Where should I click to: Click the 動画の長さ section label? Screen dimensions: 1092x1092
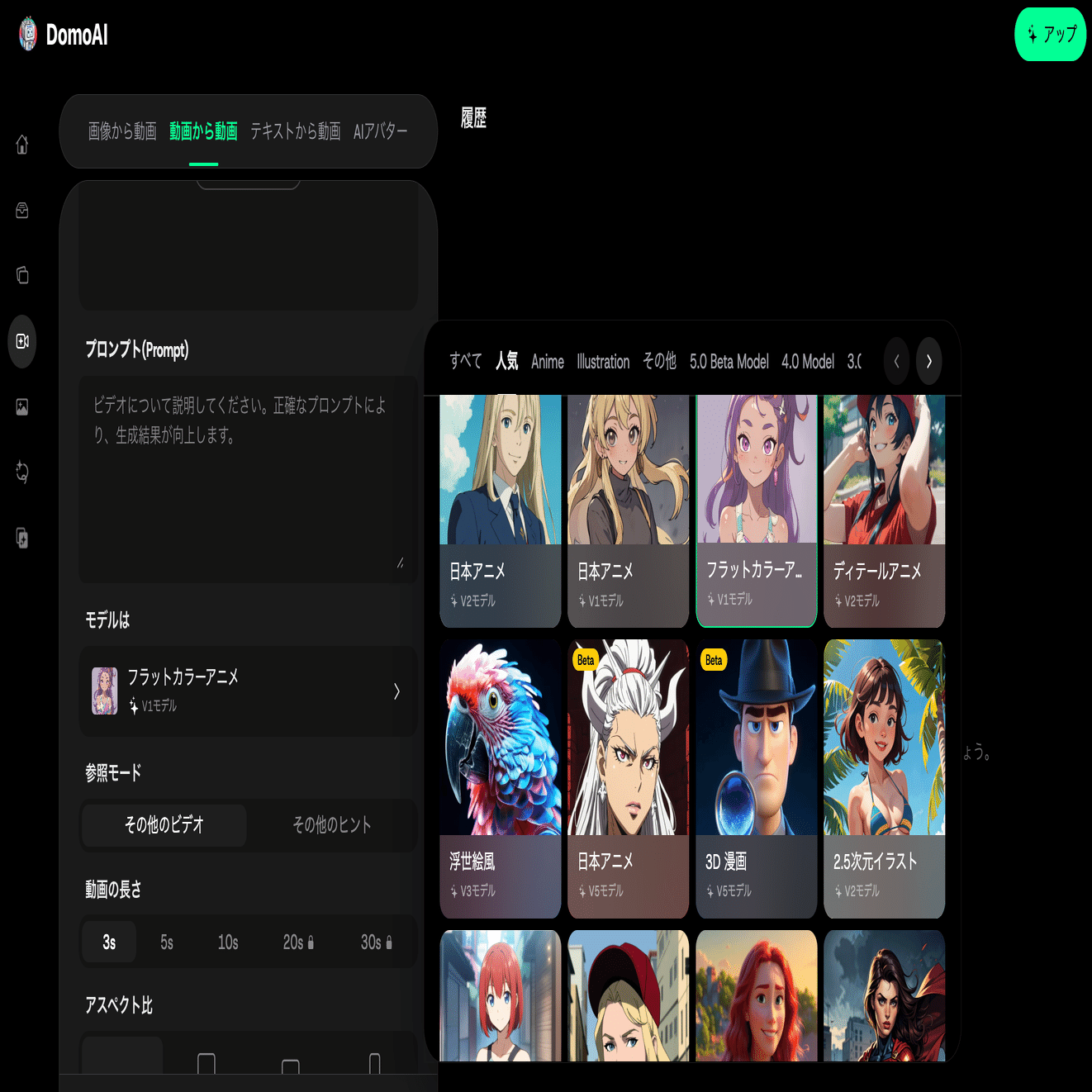click(113, 889)
